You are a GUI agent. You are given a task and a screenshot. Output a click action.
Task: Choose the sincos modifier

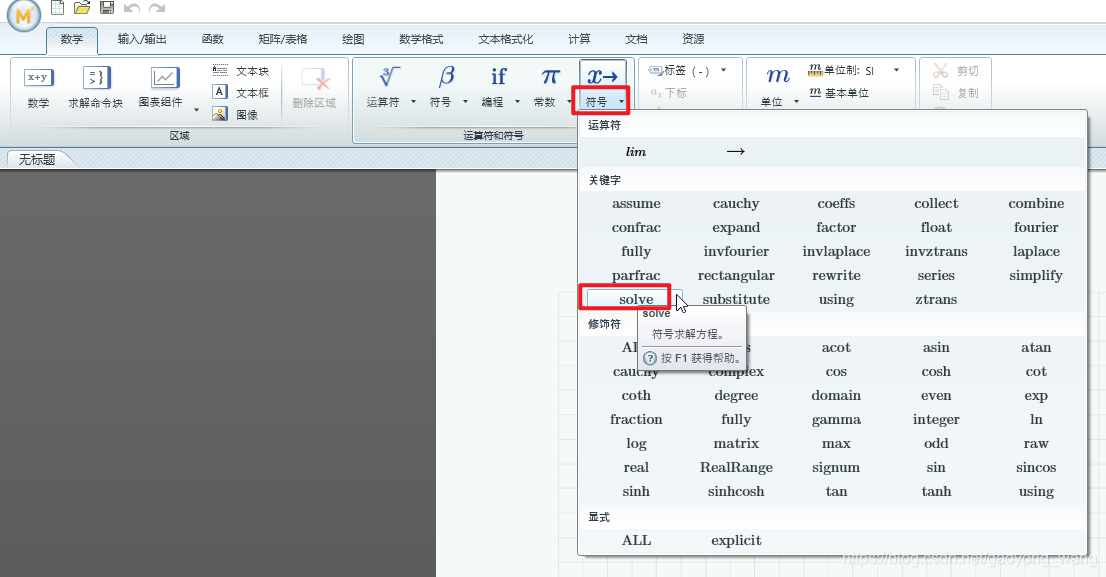click(1036, 467)
